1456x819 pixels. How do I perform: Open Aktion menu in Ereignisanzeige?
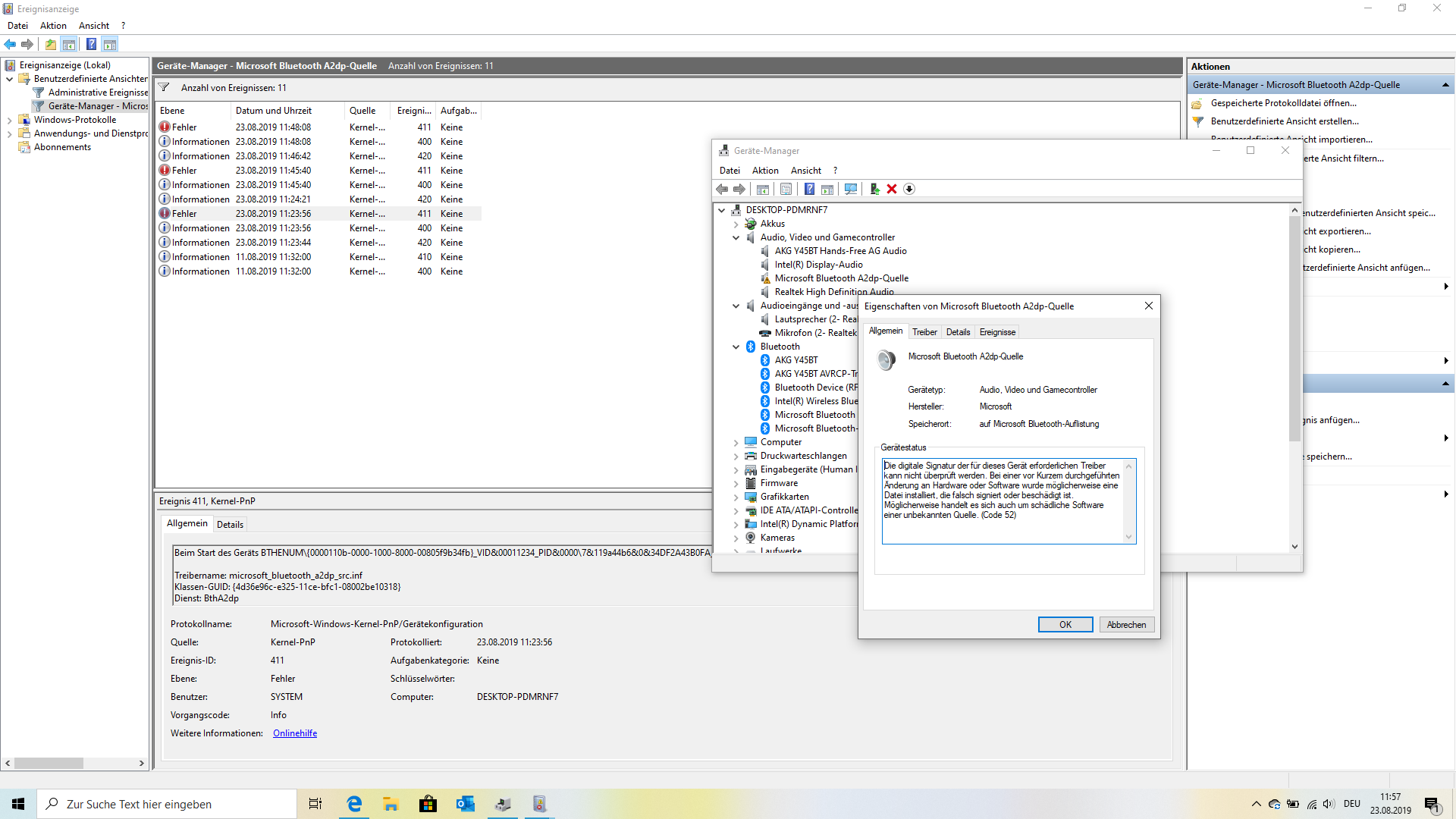click(x=53, y=26)
